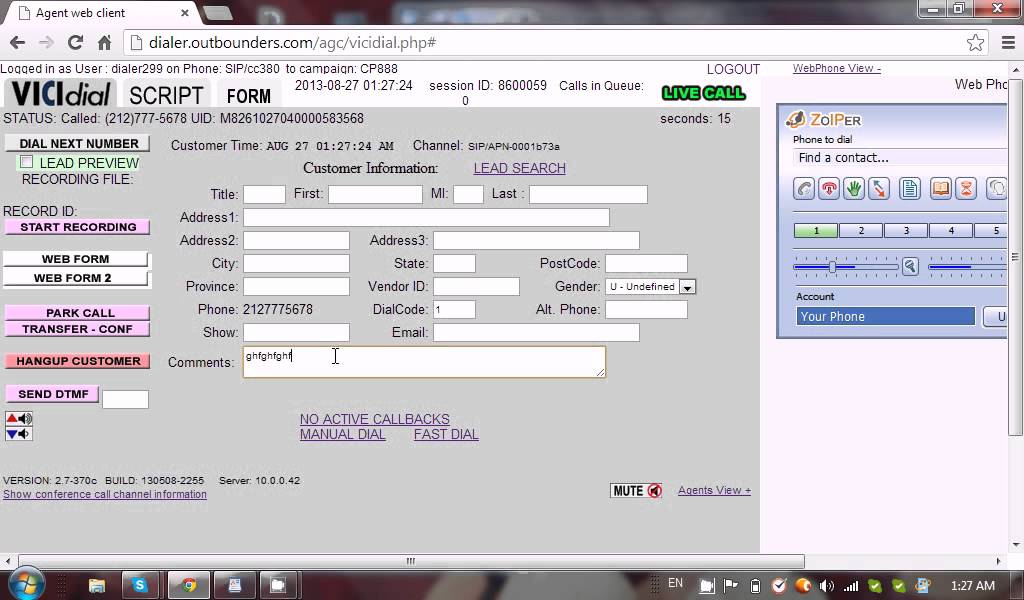Click the MANUAL DIAL link
The image size is (1024, 600).
(x=343, y=435)
